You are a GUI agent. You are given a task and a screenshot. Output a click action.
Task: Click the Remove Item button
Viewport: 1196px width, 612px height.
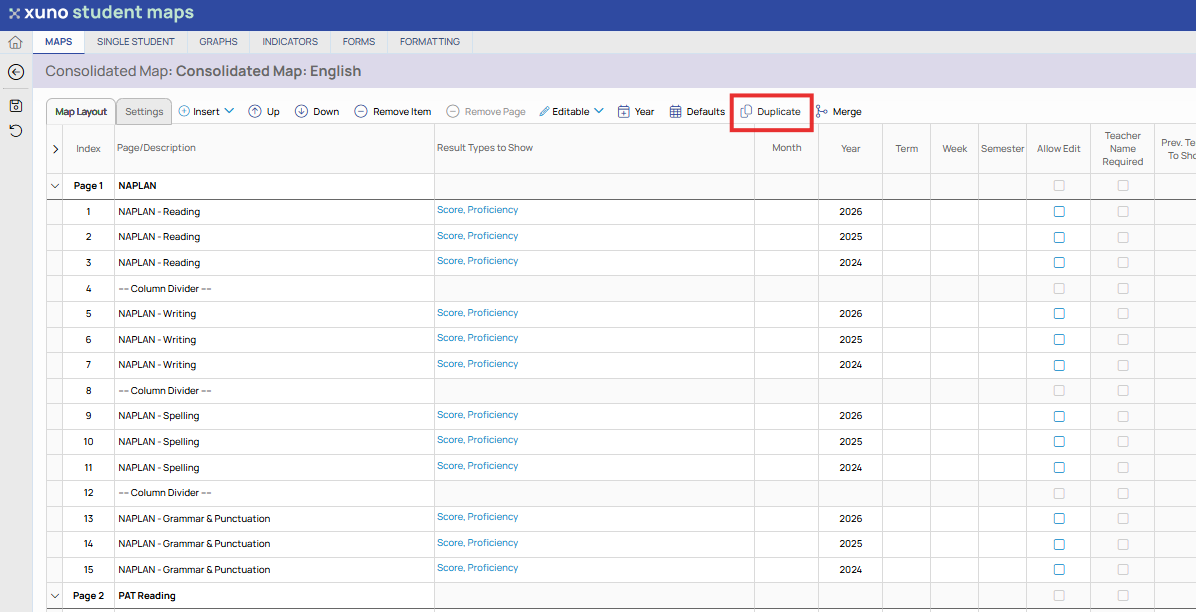coord(393,111)
